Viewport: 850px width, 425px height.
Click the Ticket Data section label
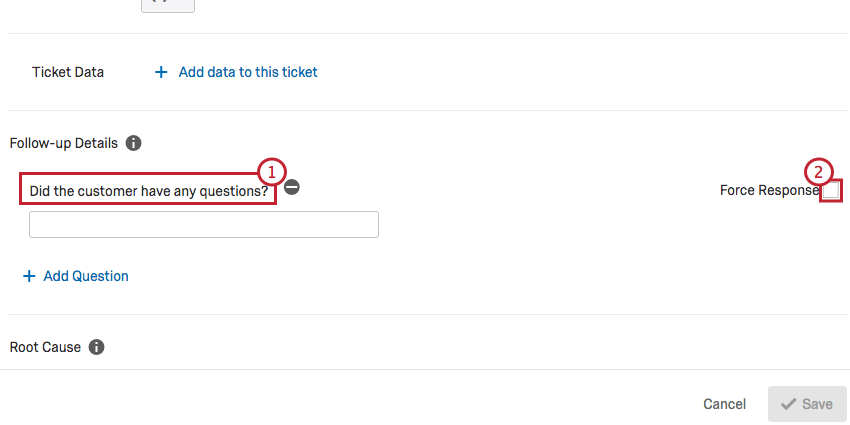(68, 72)
